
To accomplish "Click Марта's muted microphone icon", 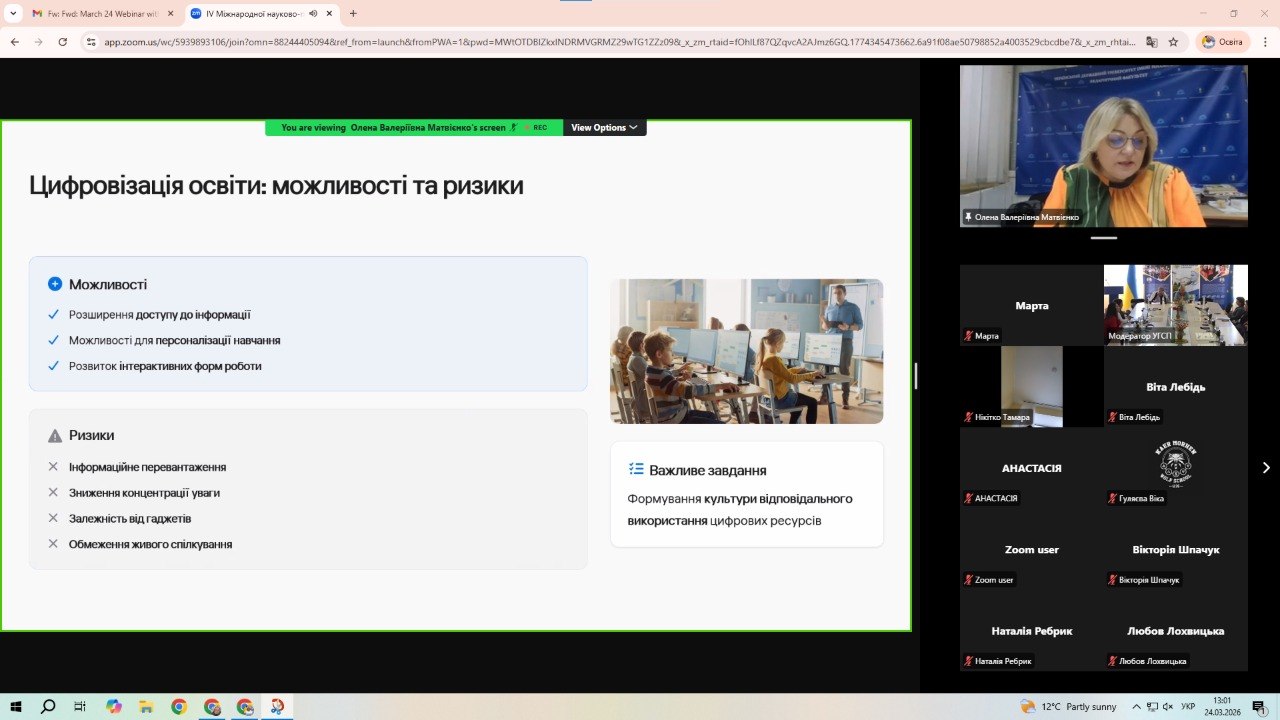I will [x=967, y=336].
